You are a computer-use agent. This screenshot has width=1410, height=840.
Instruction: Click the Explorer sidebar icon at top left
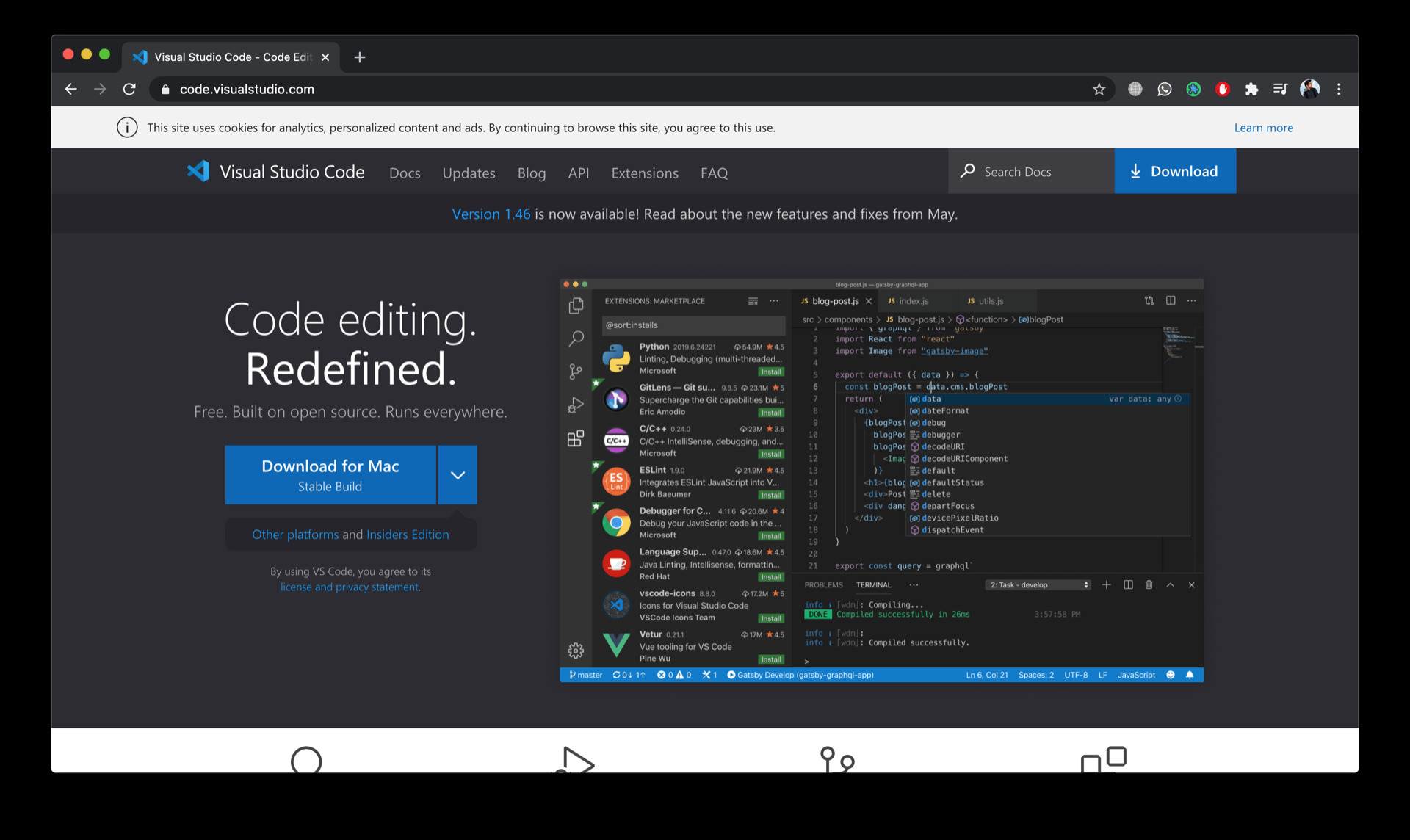pyautogui.click(x=575, y=305)
